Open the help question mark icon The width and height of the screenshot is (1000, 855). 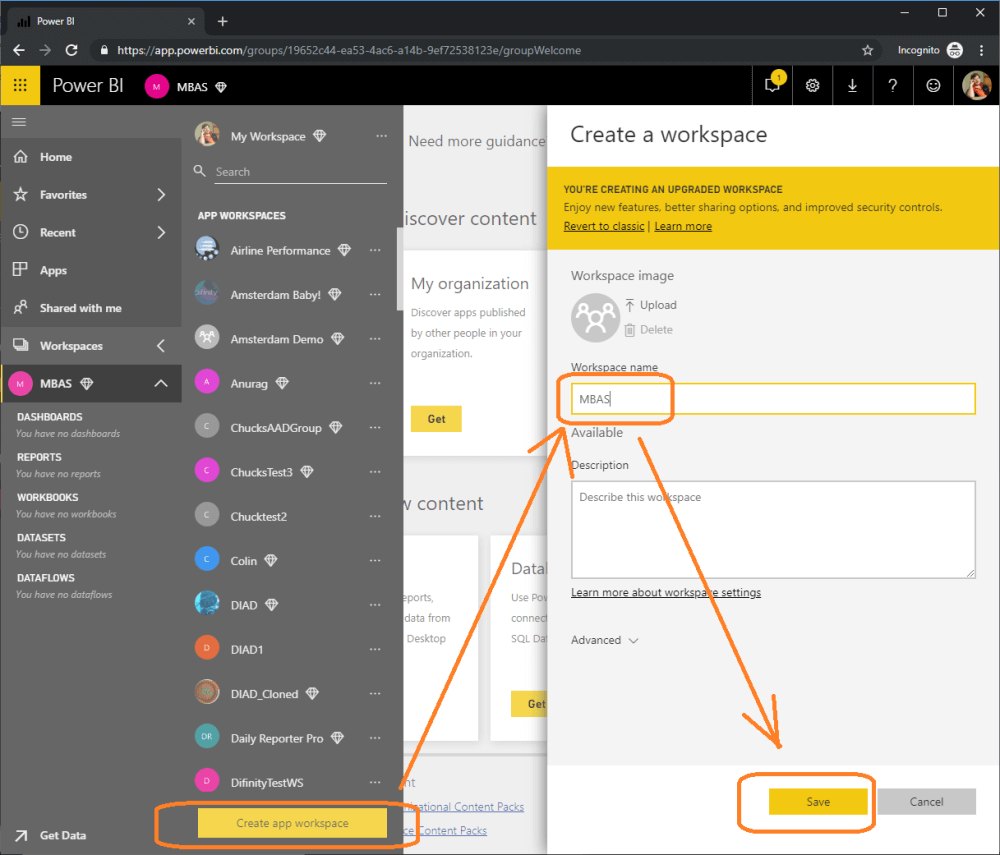(893, 86)
